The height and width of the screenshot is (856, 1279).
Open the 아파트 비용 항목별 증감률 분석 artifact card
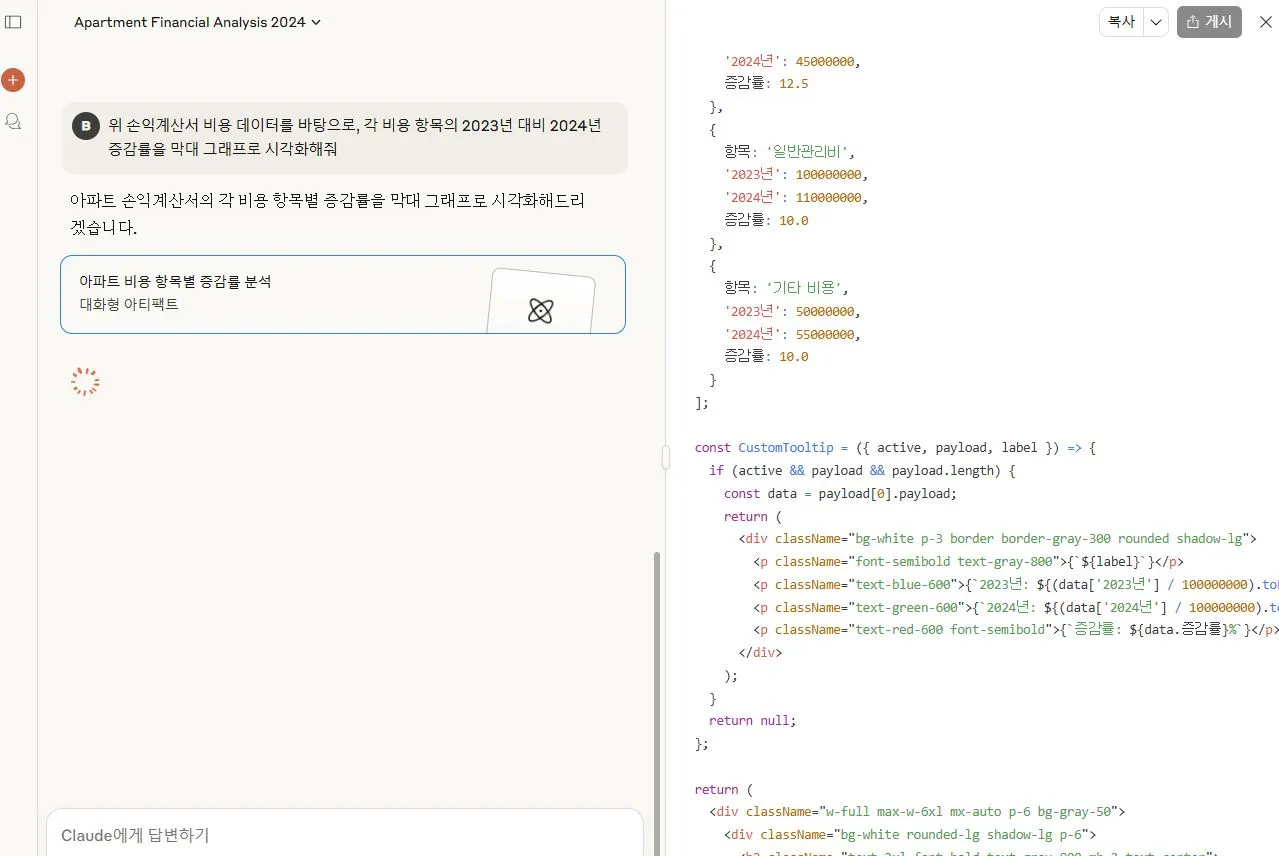pyautogui.click(x=343, y=294)
